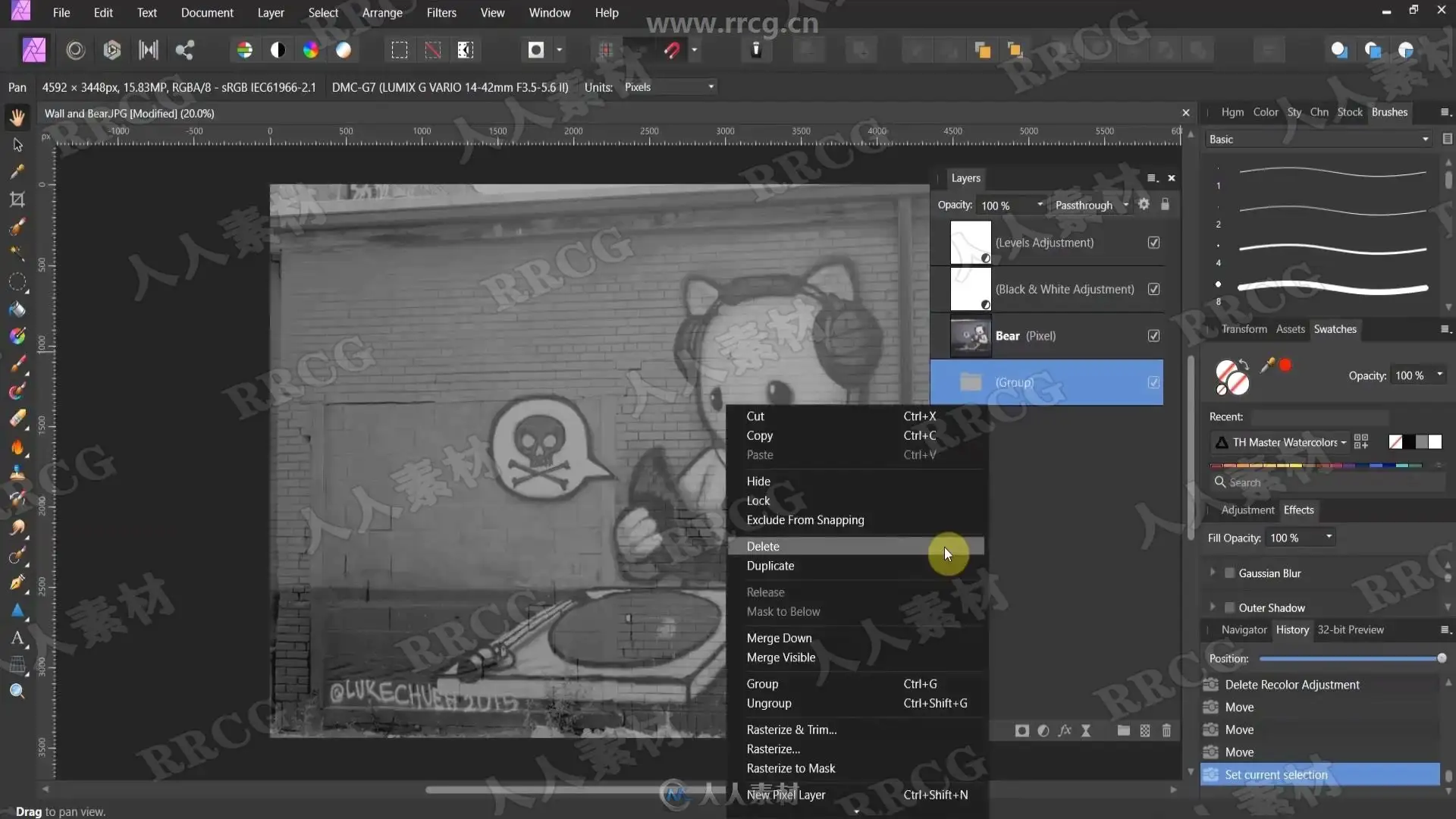Select Delete Recolor Adjustment history step
Screen dimensions: 1456x819
(1319, 685)
